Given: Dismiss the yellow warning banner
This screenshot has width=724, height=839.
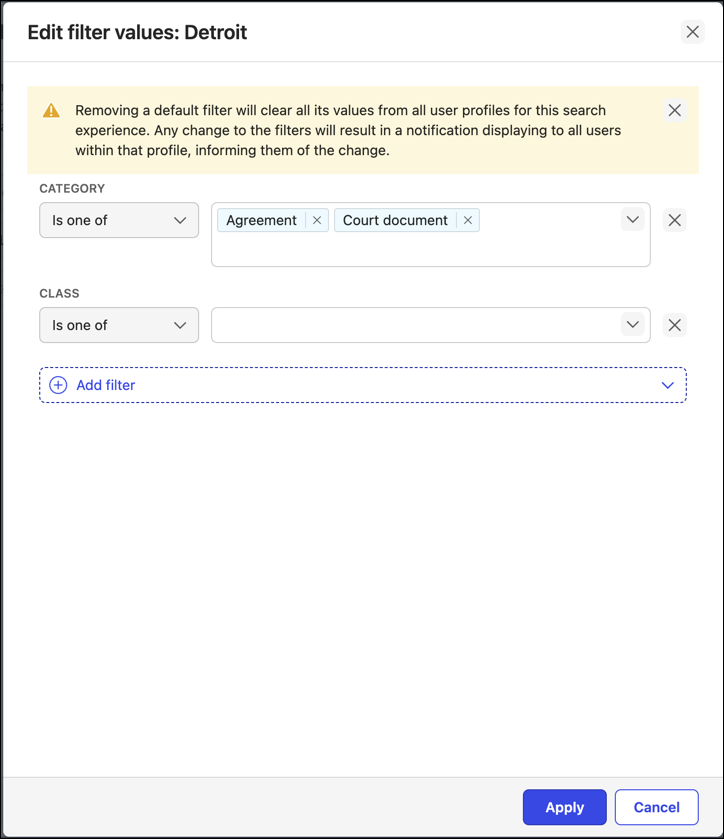Looking at the screenshot, I should pyautogui.click(x=675, y=110).
